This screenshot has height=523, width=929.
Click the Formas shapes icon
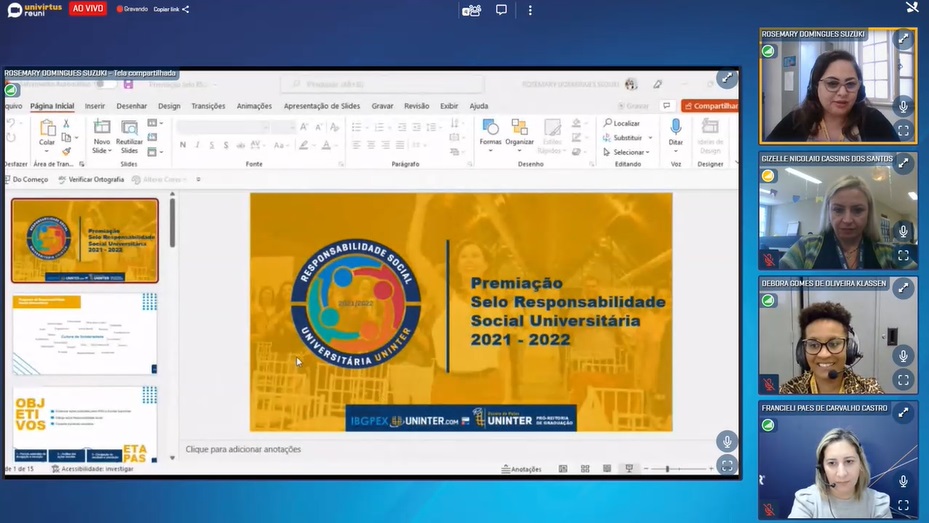tap(491, 127)
